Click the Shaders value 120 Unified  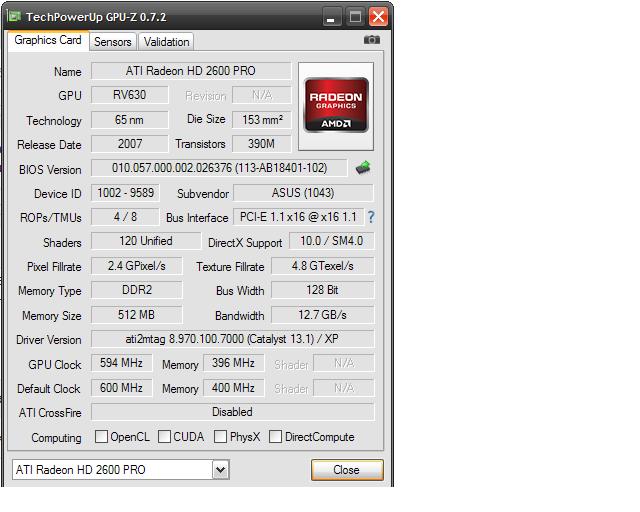[x=146, y=241]
